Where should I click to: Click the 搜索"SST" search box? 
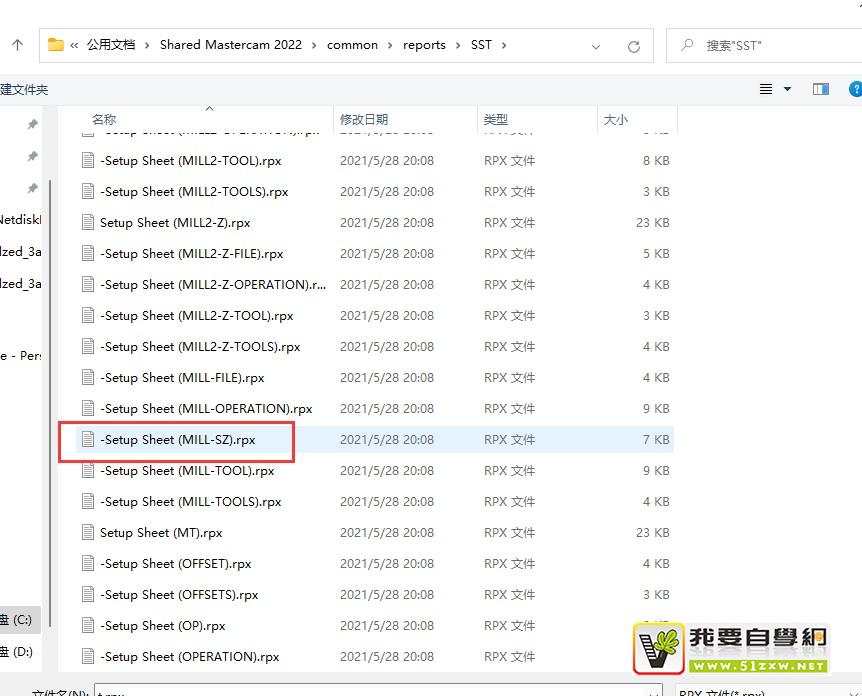770,45
